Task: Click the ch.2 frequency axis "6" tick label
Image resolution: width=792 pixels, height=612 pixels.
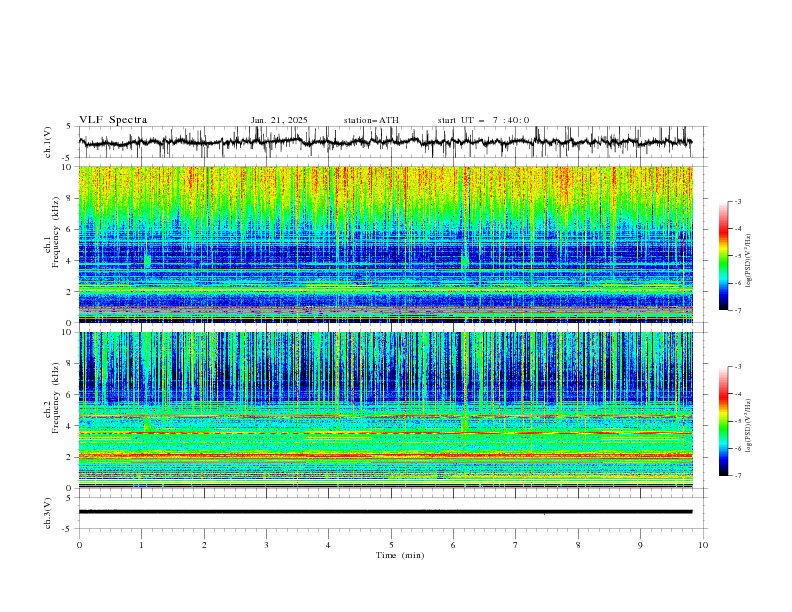Action: [x=70, y=395]
